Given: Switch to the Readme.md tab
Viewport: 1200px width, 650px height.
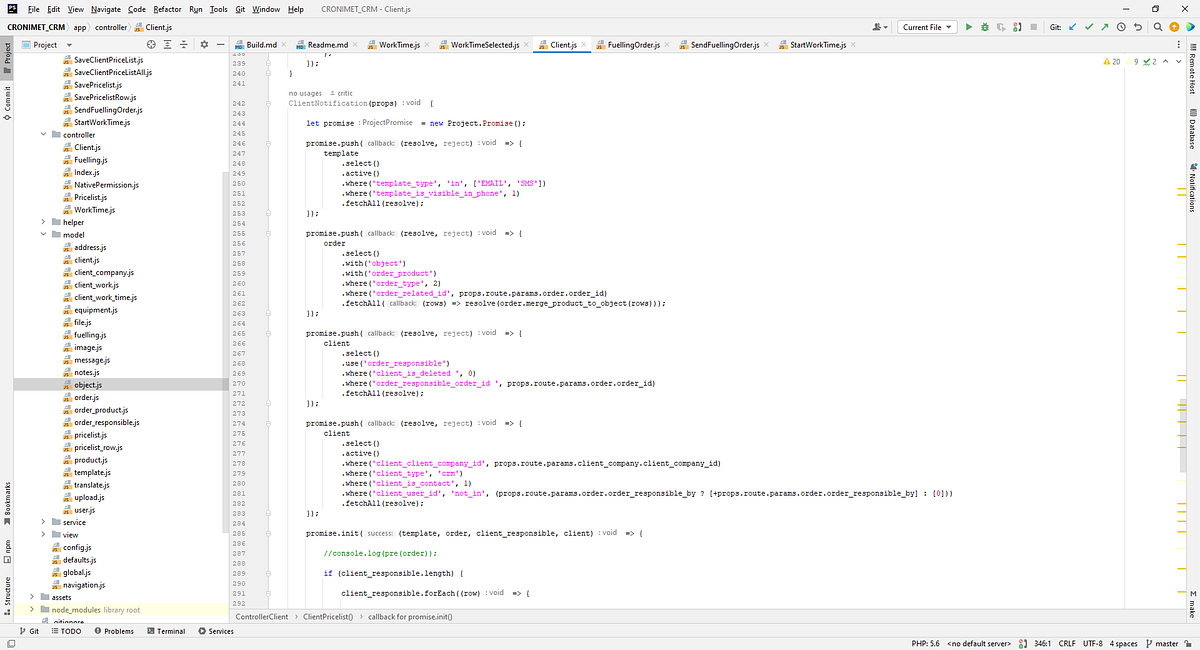Looking at the screenshot, I should (328, 45).
